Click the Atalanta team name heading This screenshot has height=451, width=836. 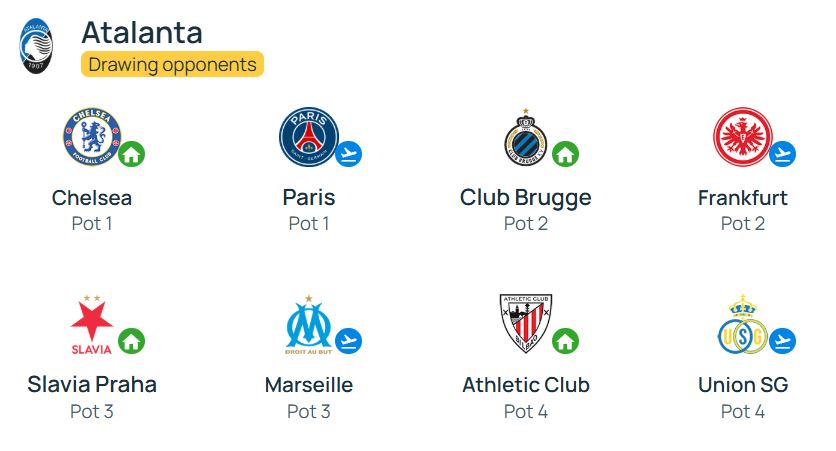click(x=142, y=33)
